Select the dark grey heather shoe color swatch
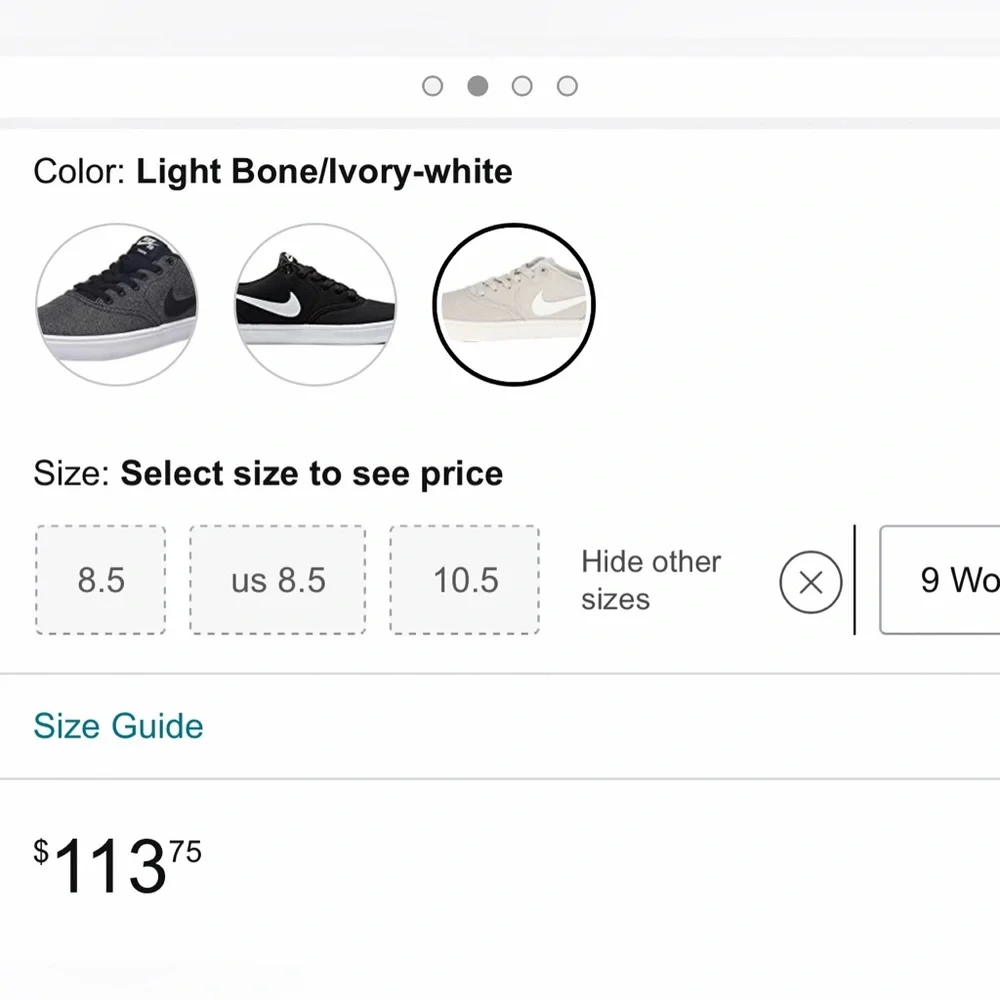 point(117,305)
